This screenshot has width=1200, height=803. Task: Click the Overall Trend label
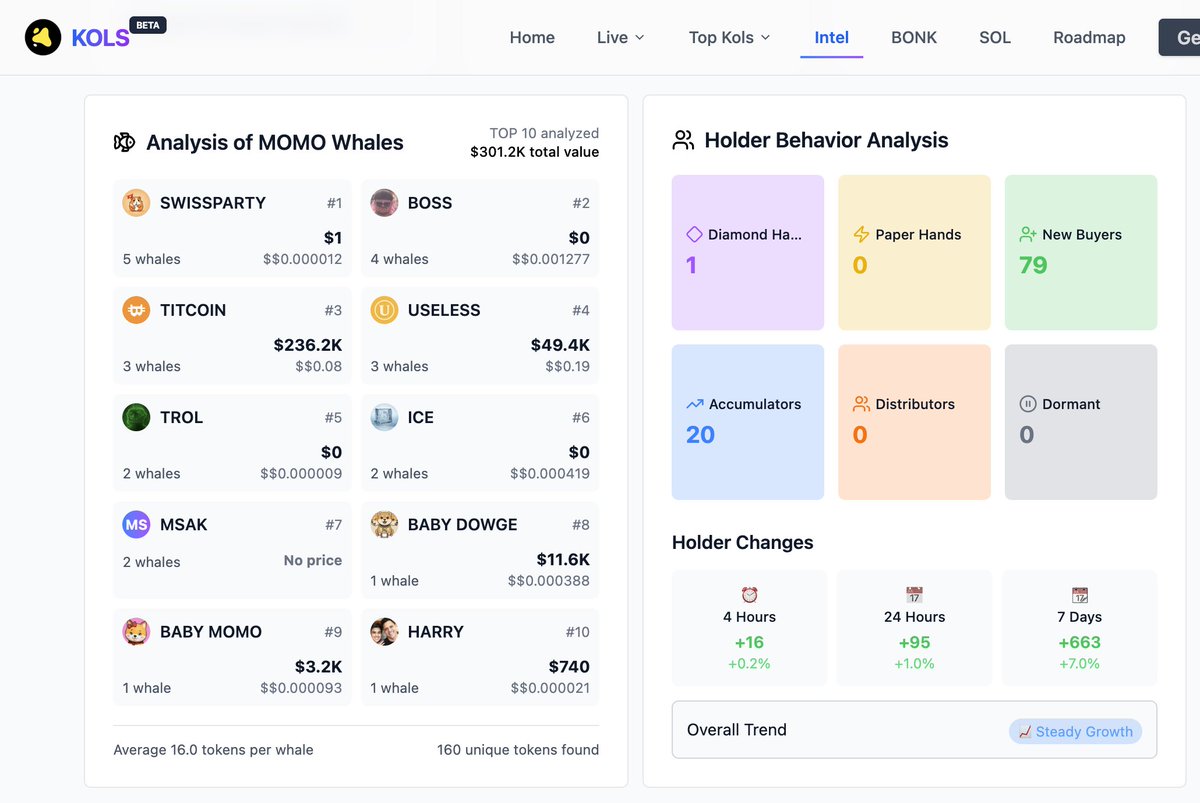[x=737, y=730]
